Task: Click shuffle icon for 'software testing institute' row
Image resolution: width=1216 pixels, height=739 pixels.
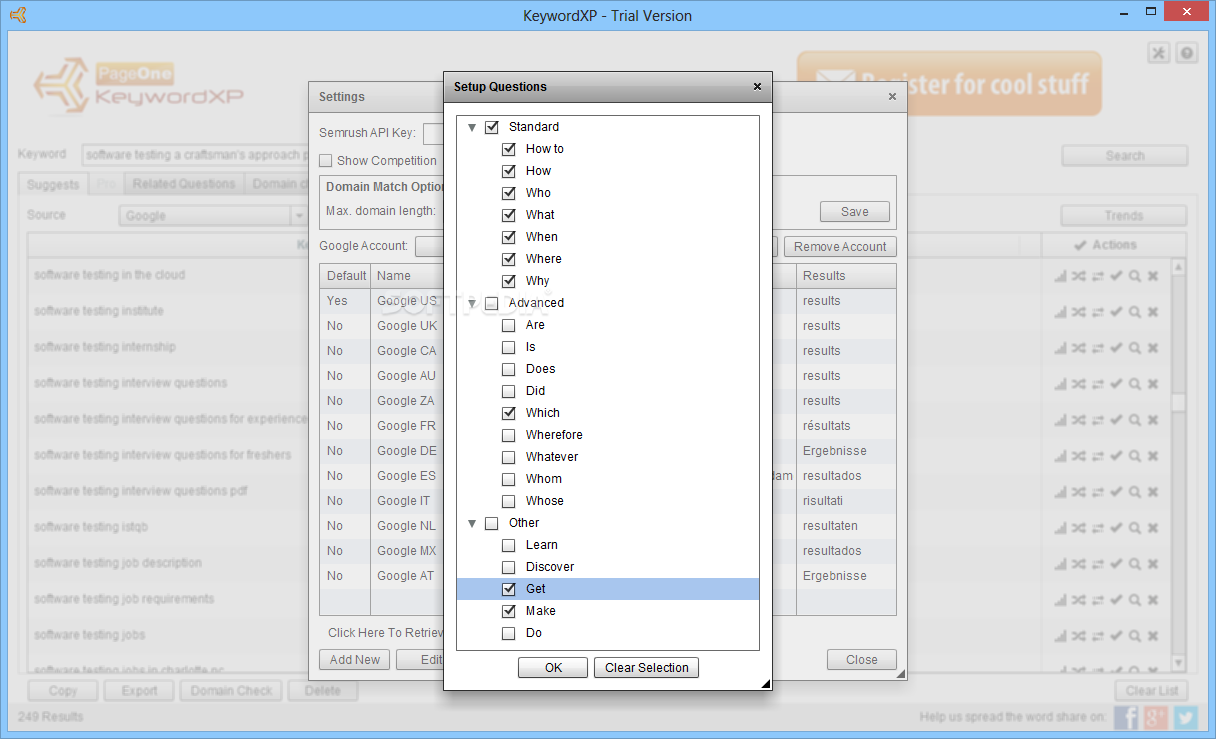Action: (x=1079, y=312)
